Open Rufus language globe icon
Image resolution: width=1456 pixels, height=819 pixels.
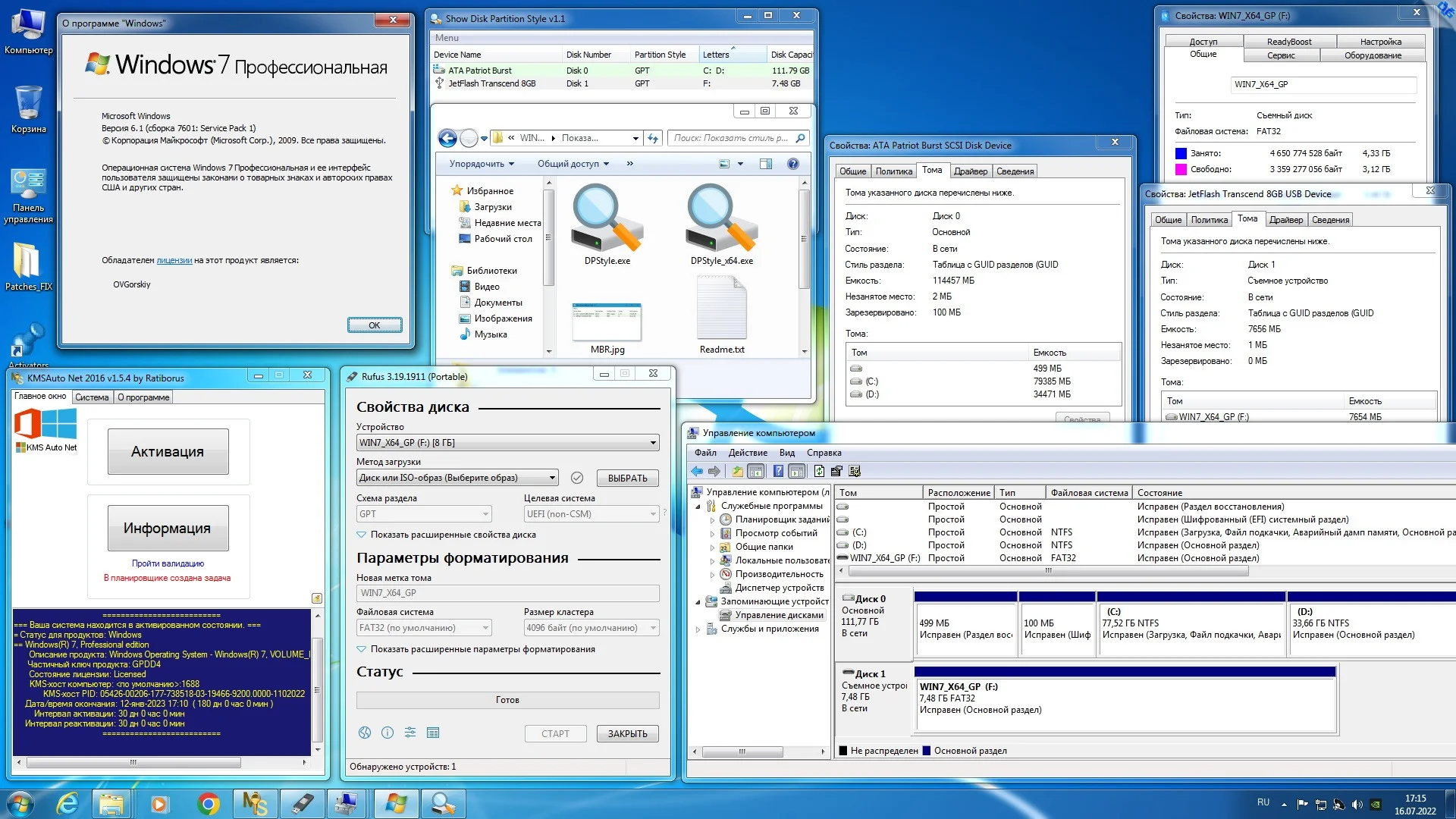point(365,733)
